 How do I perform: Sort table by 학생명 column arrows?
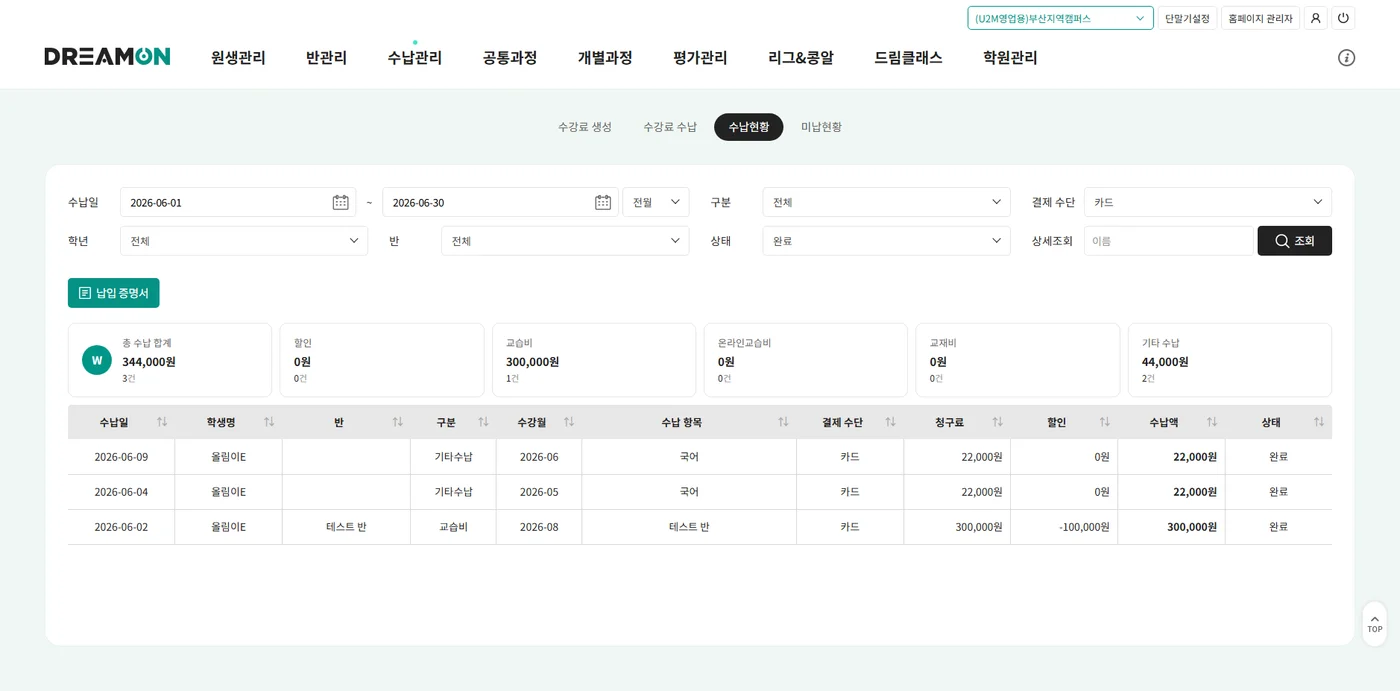269,422
